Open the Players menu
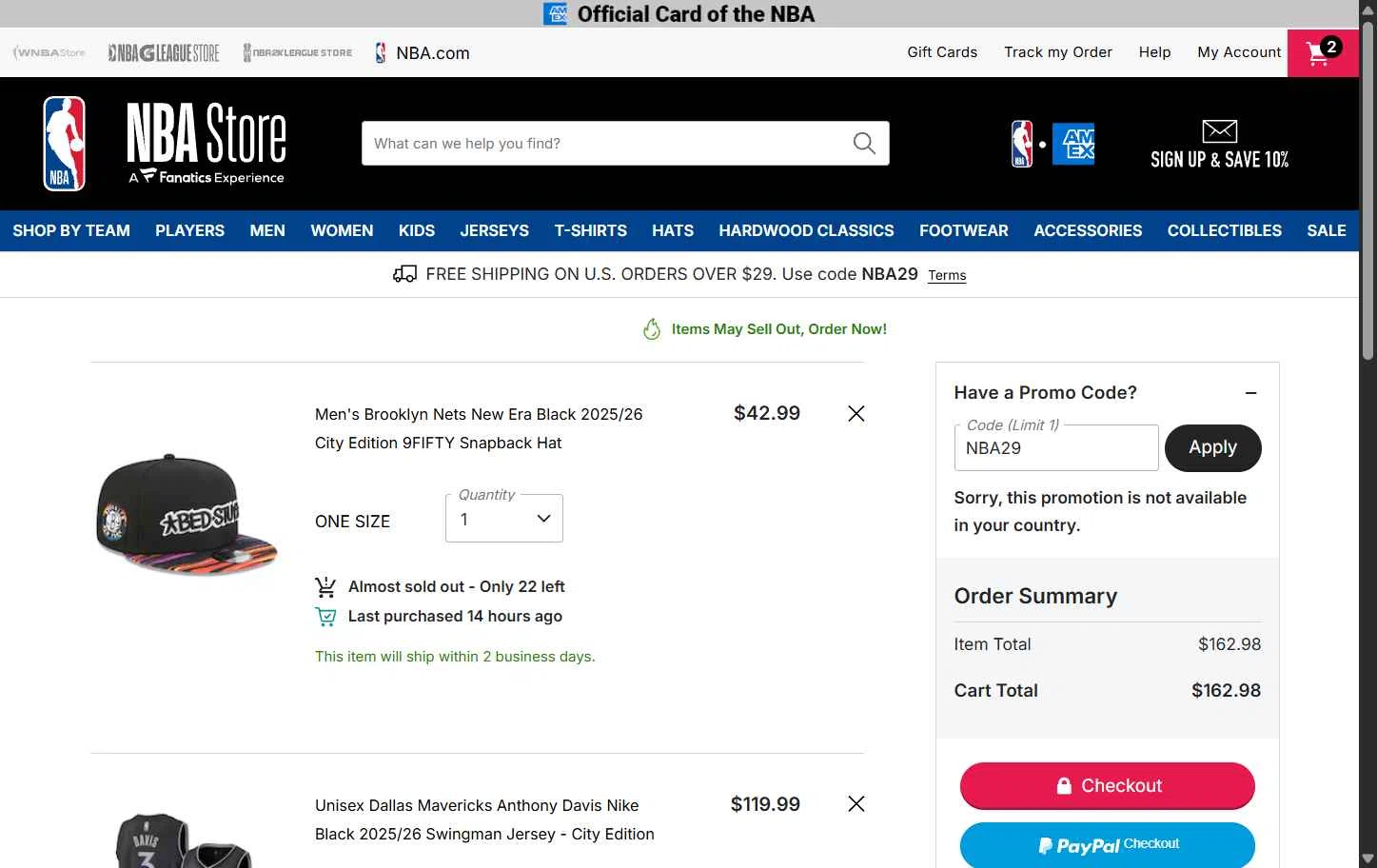This screenshot has height=868, width=1377. click(x=190, y=230)
